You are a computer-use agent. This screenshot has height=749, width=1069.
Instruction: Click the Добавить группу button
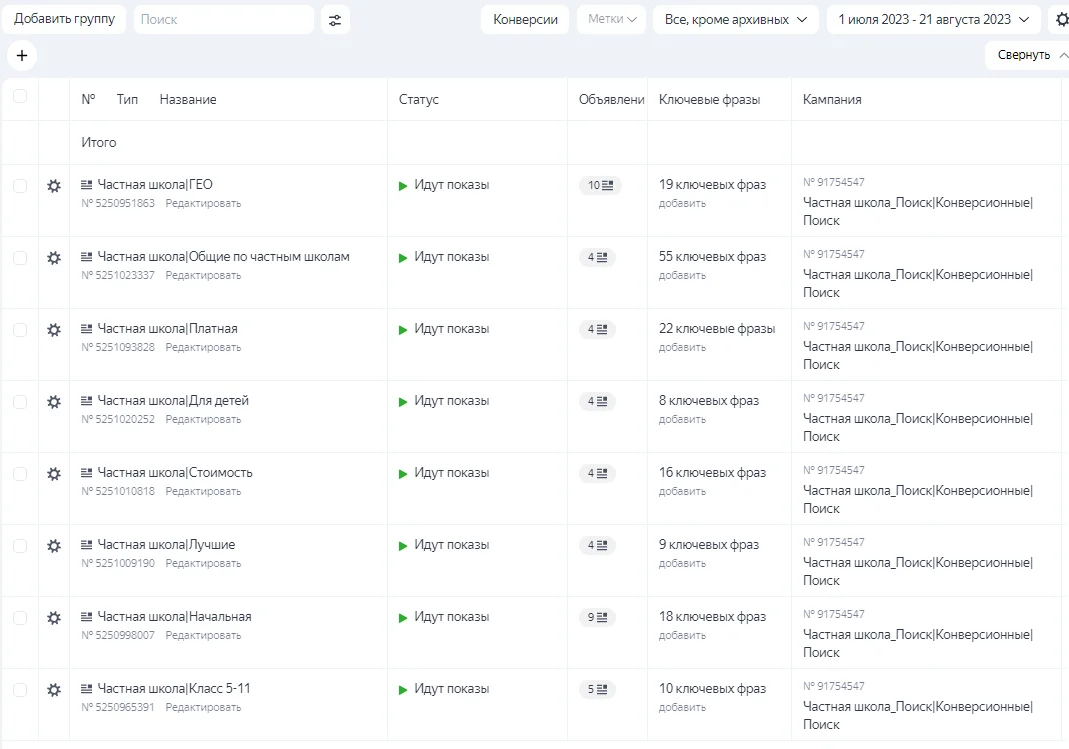tap(64, 19)
